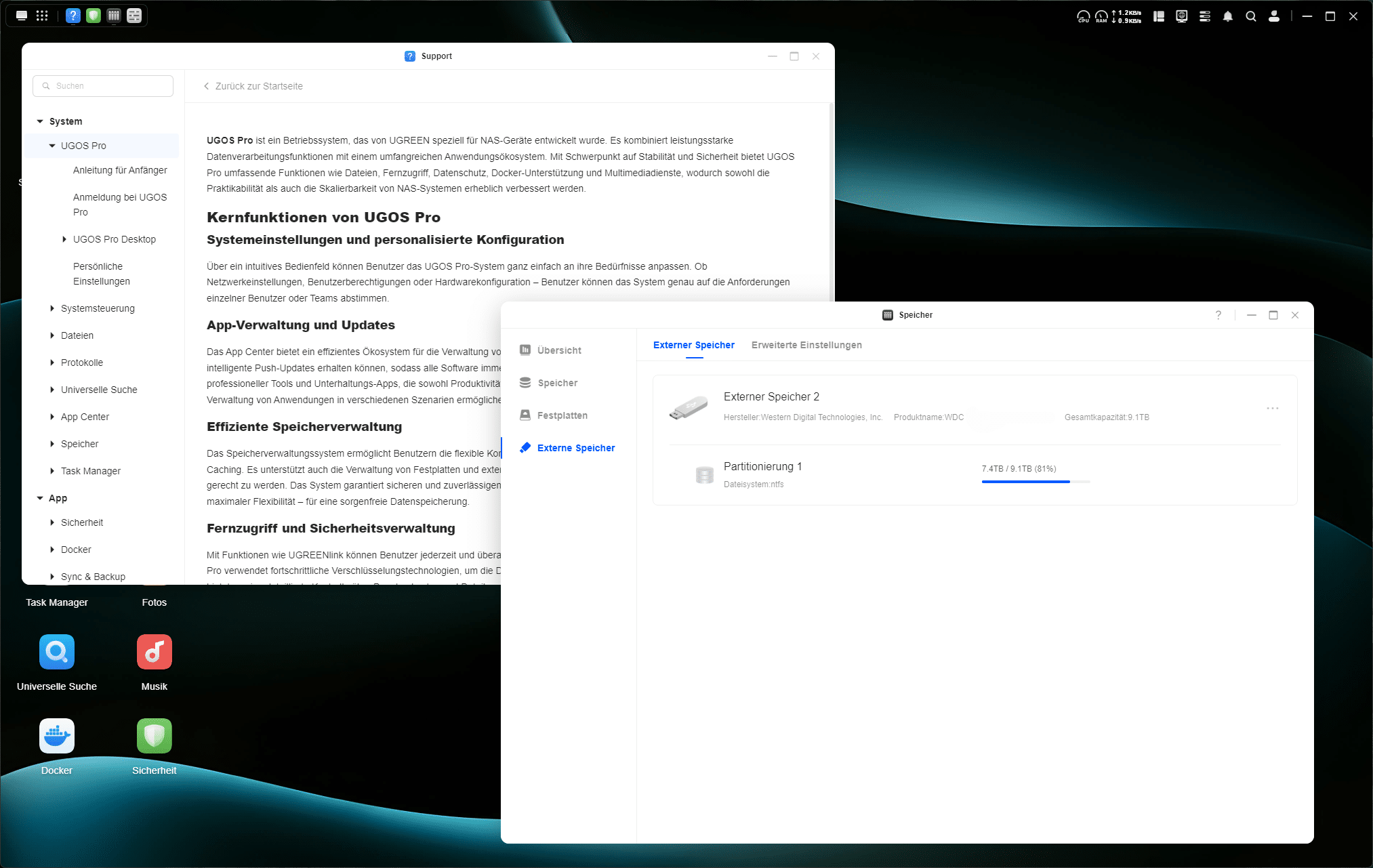This screenshot has width=1373, height=868.
Task: Click the help question mark in Speicher window
Action: 1218,315
